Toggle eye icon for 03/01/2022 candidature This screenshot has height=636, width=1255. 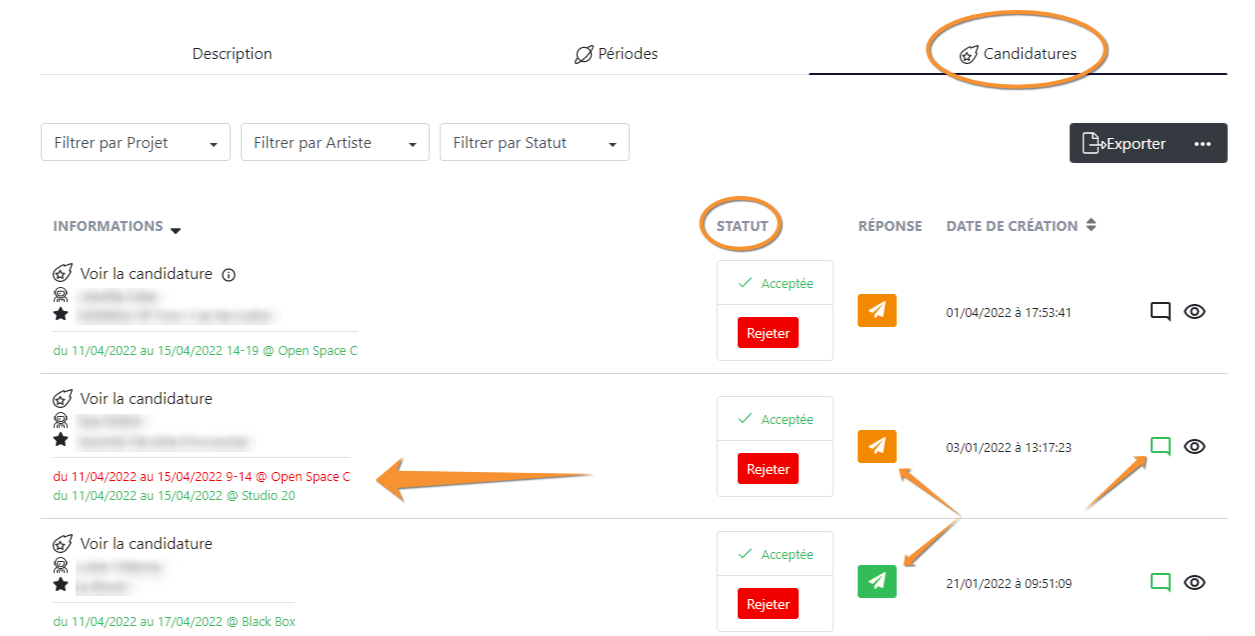(1194, 446)
